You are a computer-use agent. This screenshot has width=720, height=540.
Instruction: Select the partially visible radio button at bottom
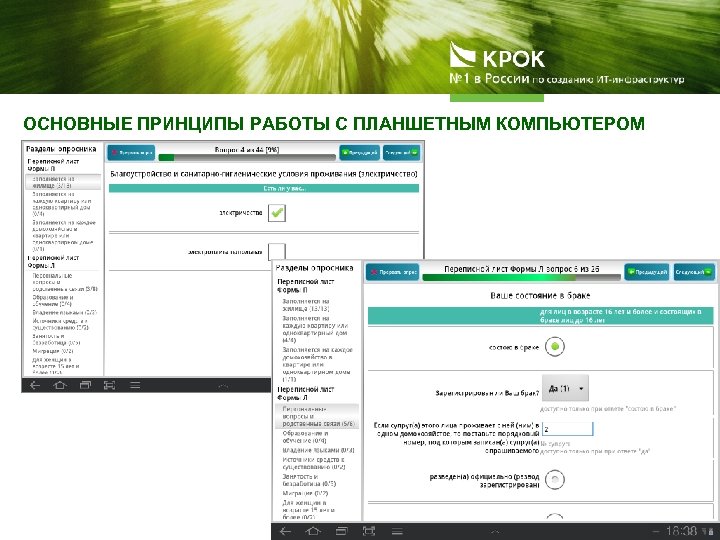tap(555, 516)
